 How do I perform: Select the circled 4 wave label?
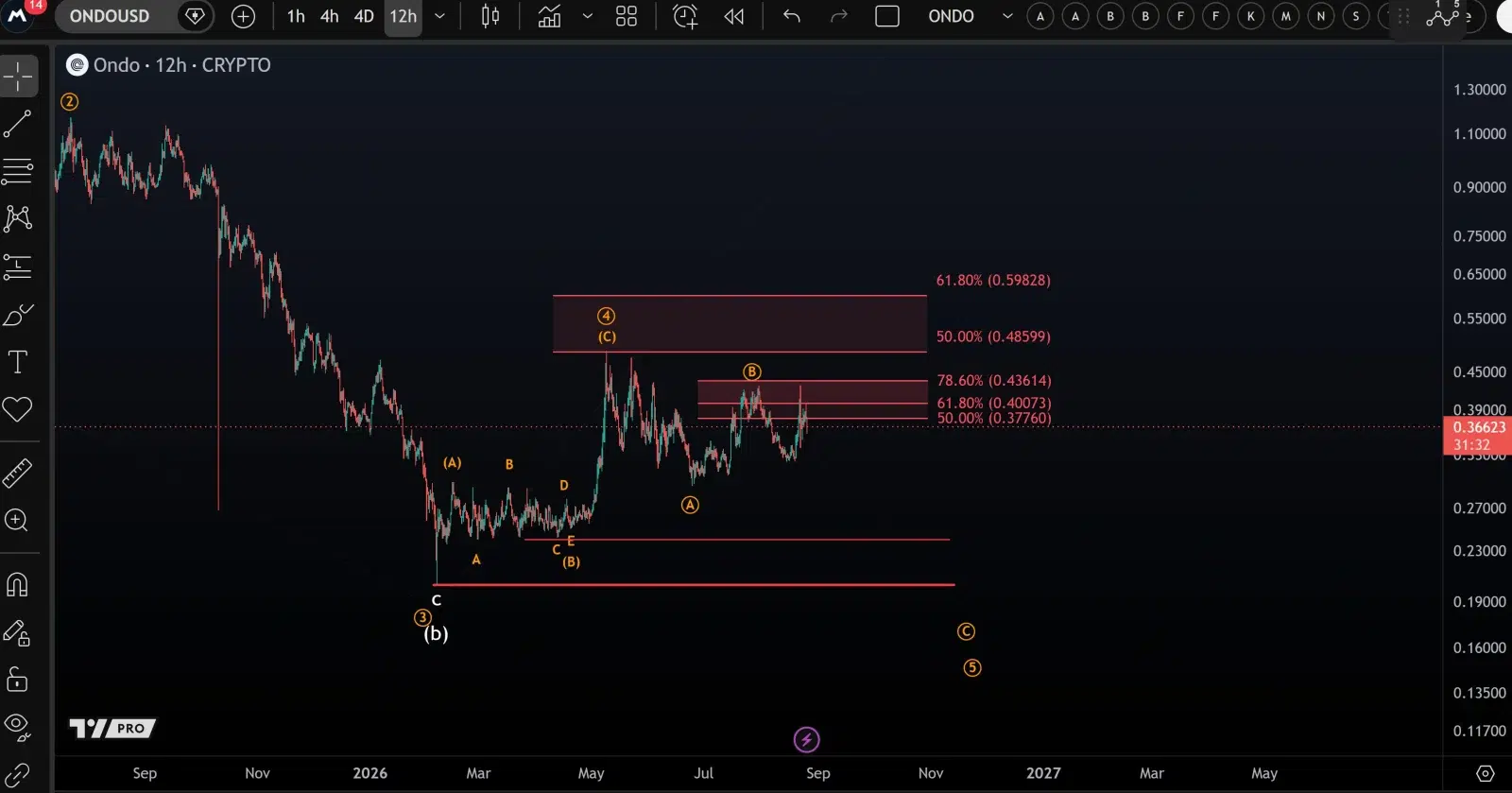coord(606,316)
